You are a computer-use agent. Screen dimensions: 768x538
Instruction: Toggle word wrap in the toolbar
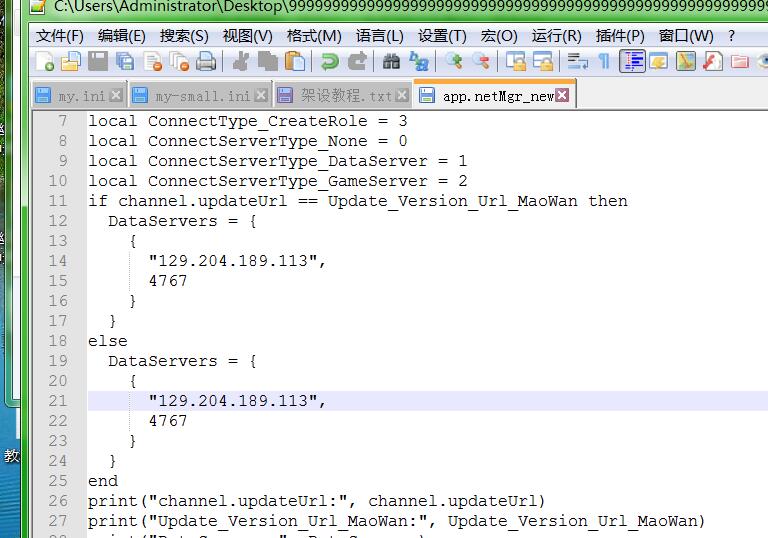point(577,62)
